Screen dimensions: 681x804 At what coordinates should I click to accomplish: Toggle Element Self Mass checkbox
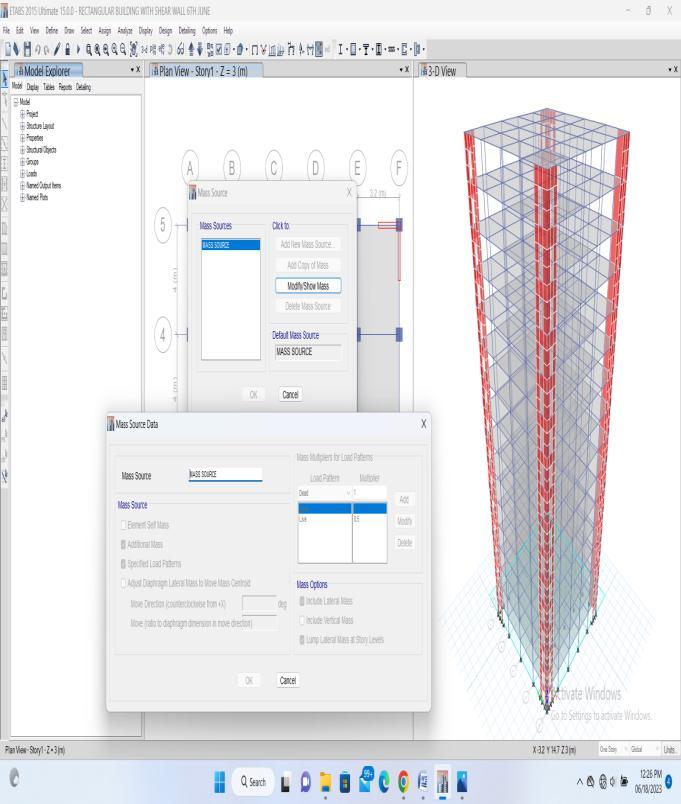pyautogui.click(x=123, y=525)
